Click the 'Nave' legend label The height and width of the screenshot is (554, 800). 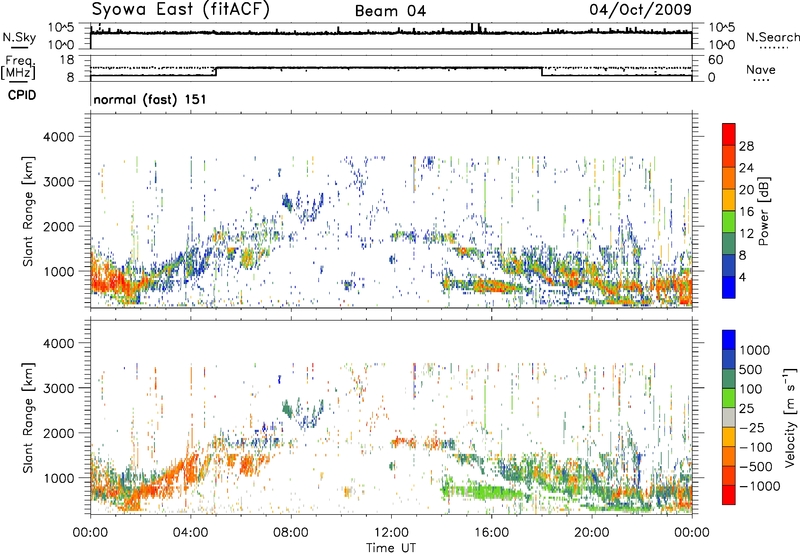[x=761, y=70]
